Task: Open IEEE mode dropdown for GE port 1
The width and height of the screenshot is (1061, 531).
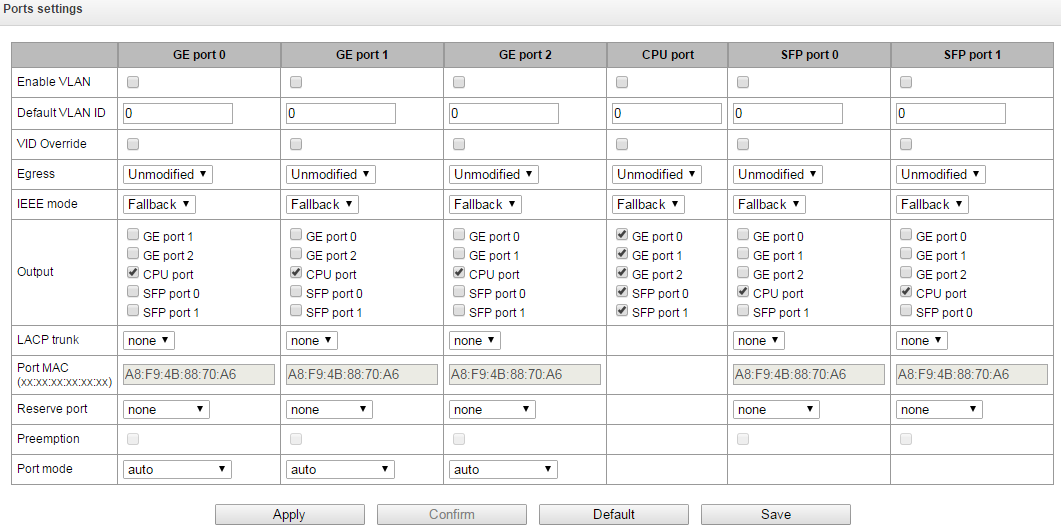Action: (322, 204)
